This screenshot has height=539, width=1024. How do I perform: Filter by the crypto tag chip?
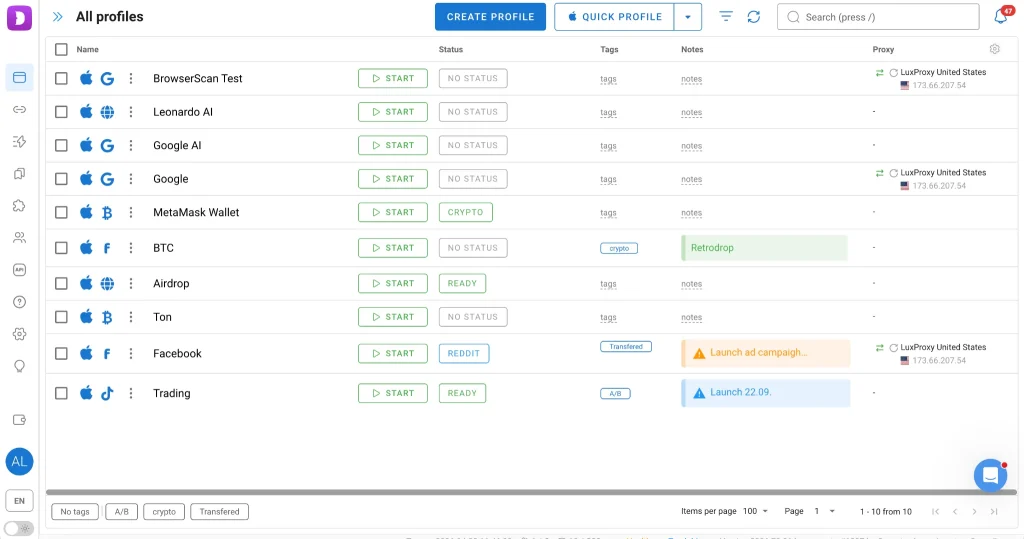click(x=164, y=511)
